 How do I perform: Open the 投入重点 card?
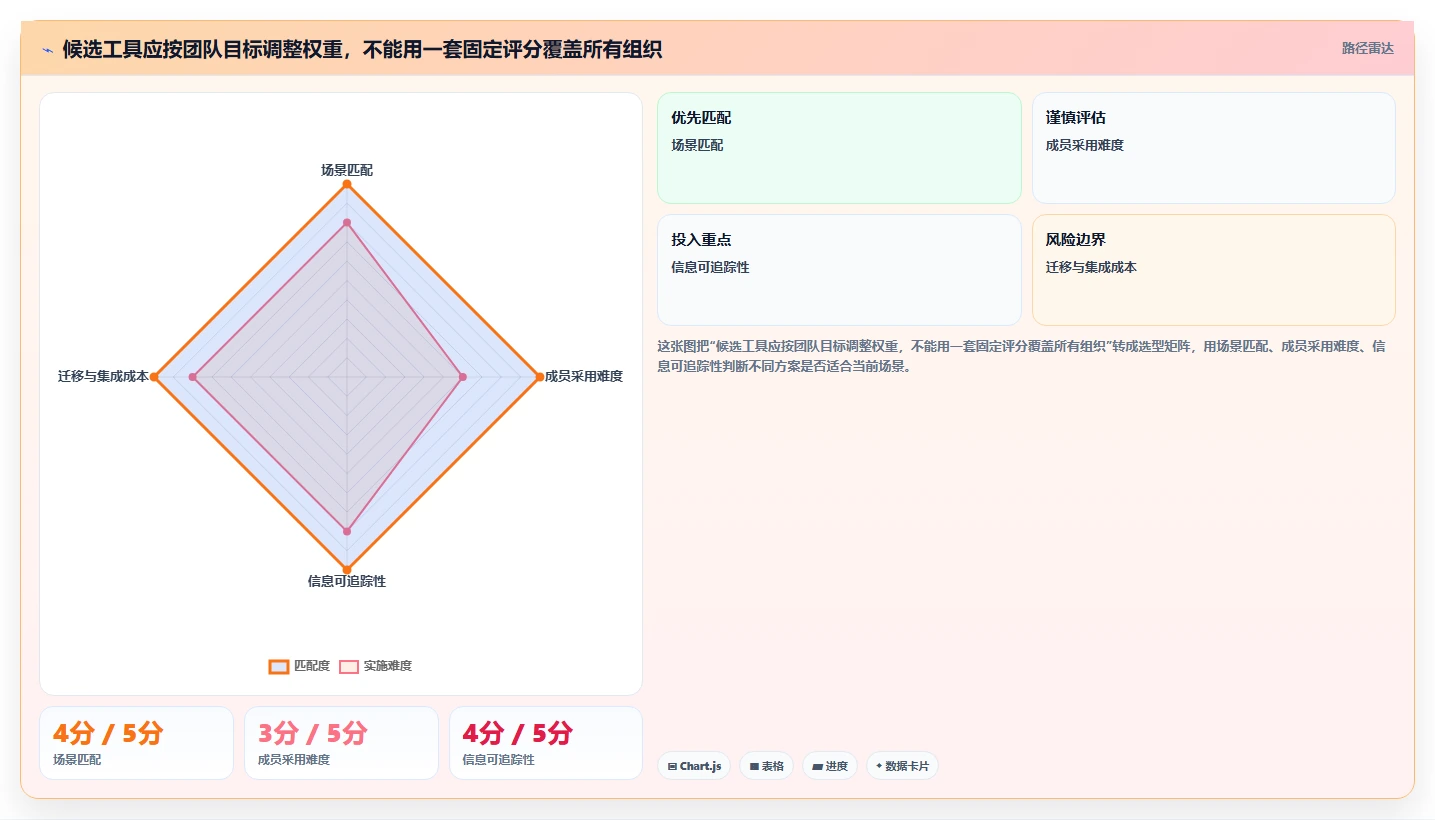(839, 270)
